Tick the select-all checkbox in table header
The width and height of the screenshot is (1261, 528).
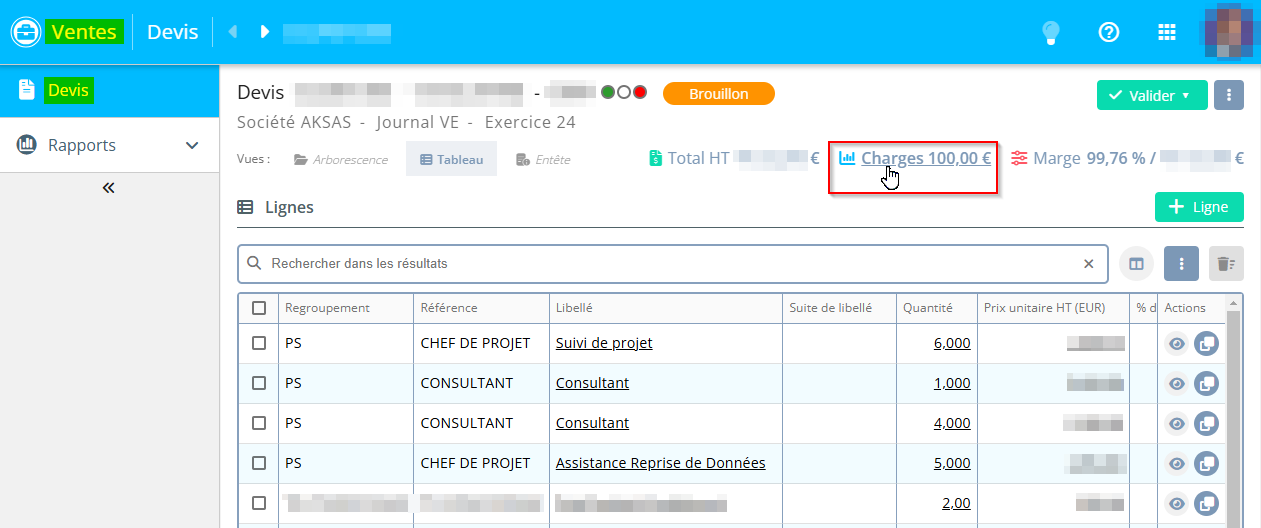tap(259, 308)
